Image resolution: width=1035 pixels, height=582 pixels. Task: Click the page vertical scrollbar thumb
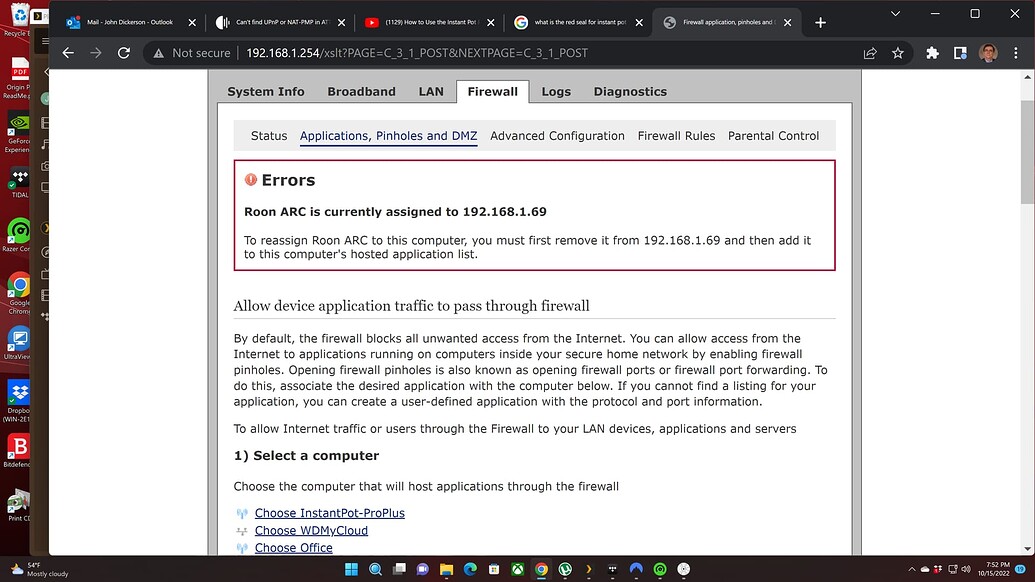1027,152
